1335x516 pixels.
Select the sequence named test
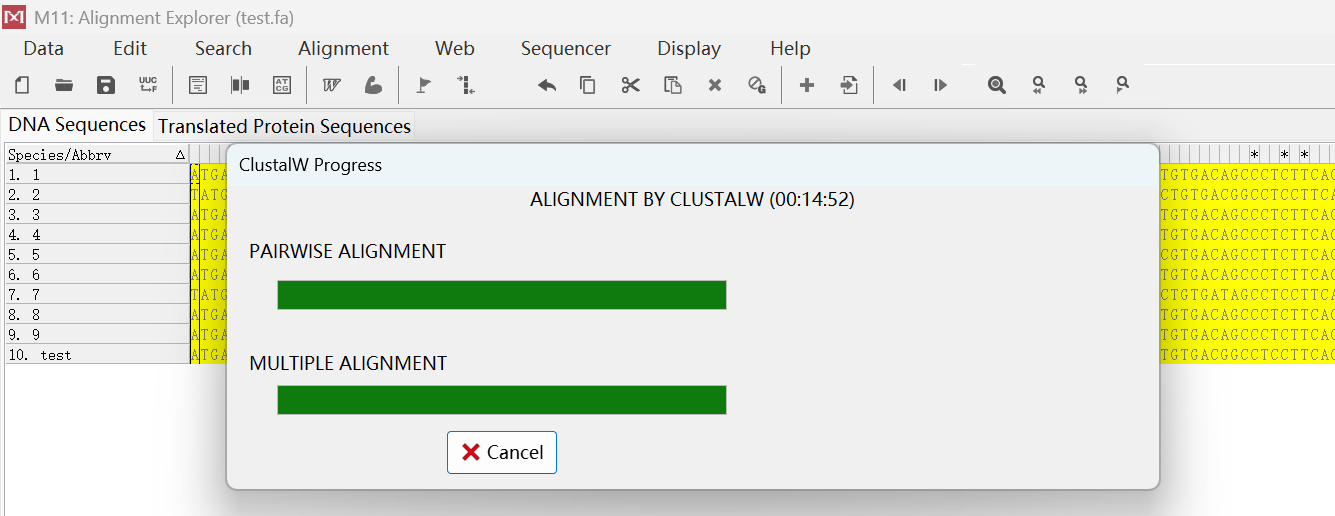click(x=56, y=355)
